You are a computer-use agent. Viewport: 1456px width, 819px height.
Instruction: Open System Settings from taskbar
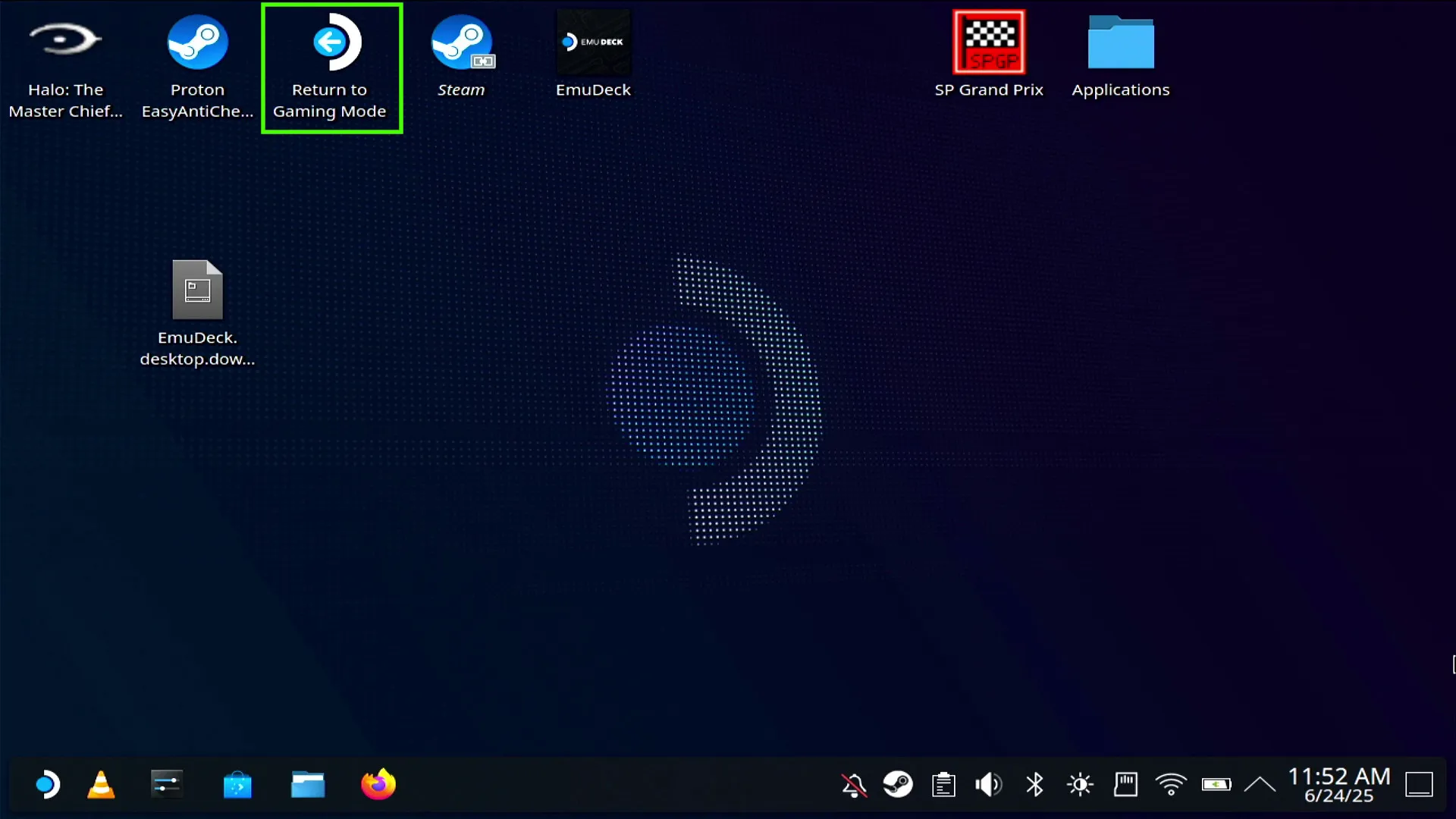[x=166, y=784]
